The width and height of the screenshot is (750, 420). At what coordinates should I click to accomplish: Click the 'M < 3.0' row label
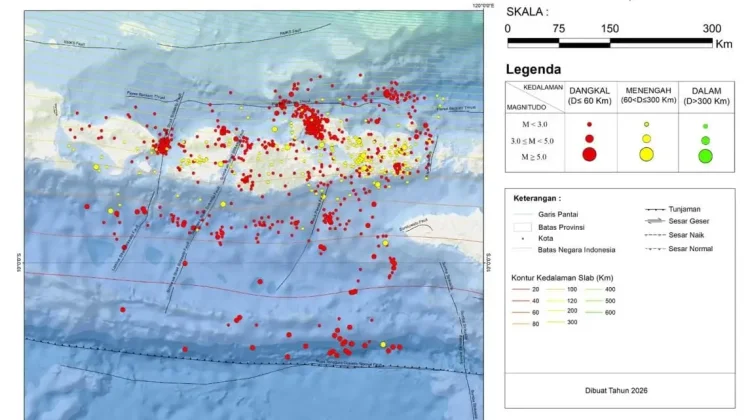coord(535,124)
